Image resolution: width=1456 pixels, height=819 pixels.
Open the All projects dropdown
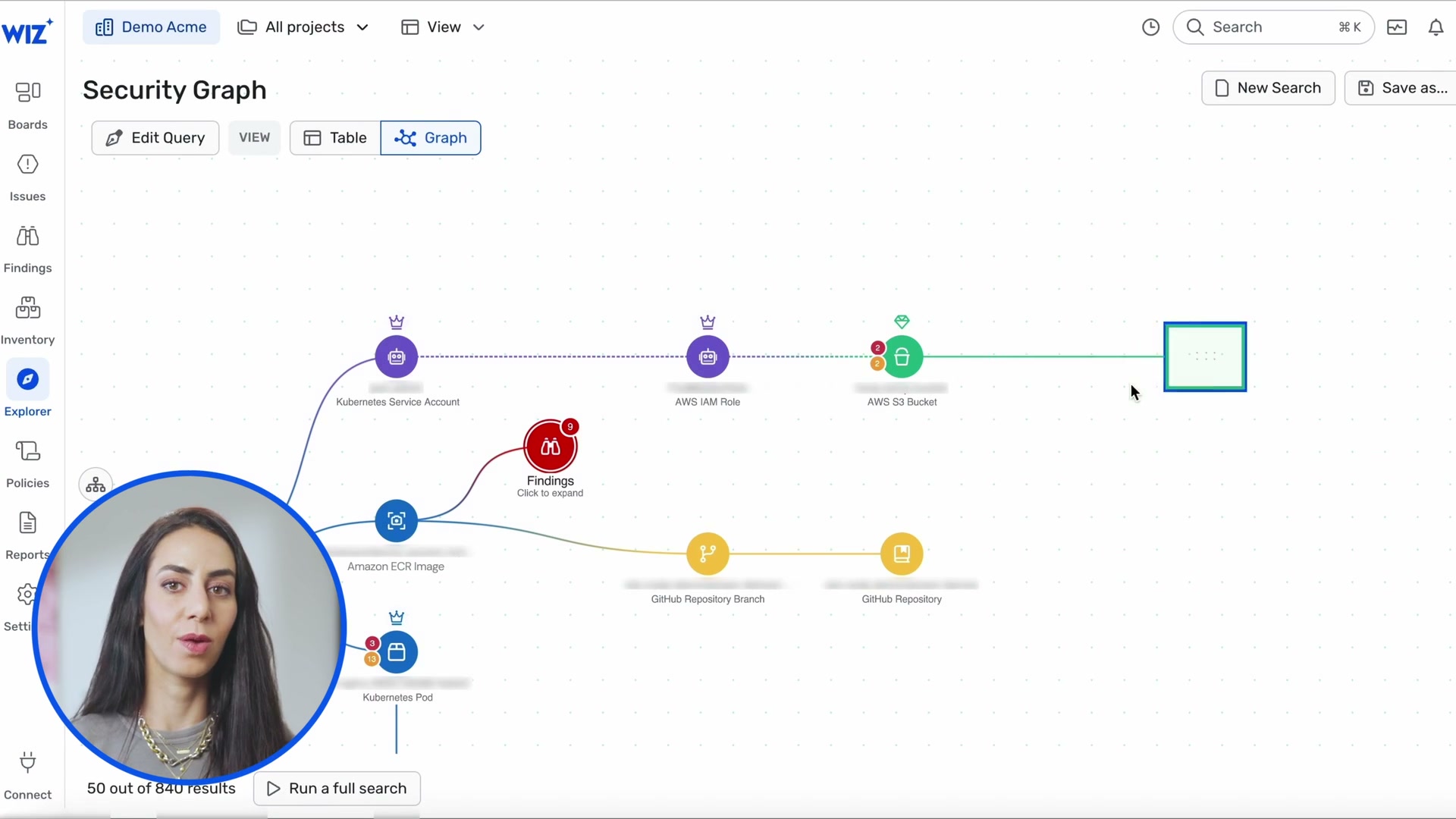click(x=303, y=27)
